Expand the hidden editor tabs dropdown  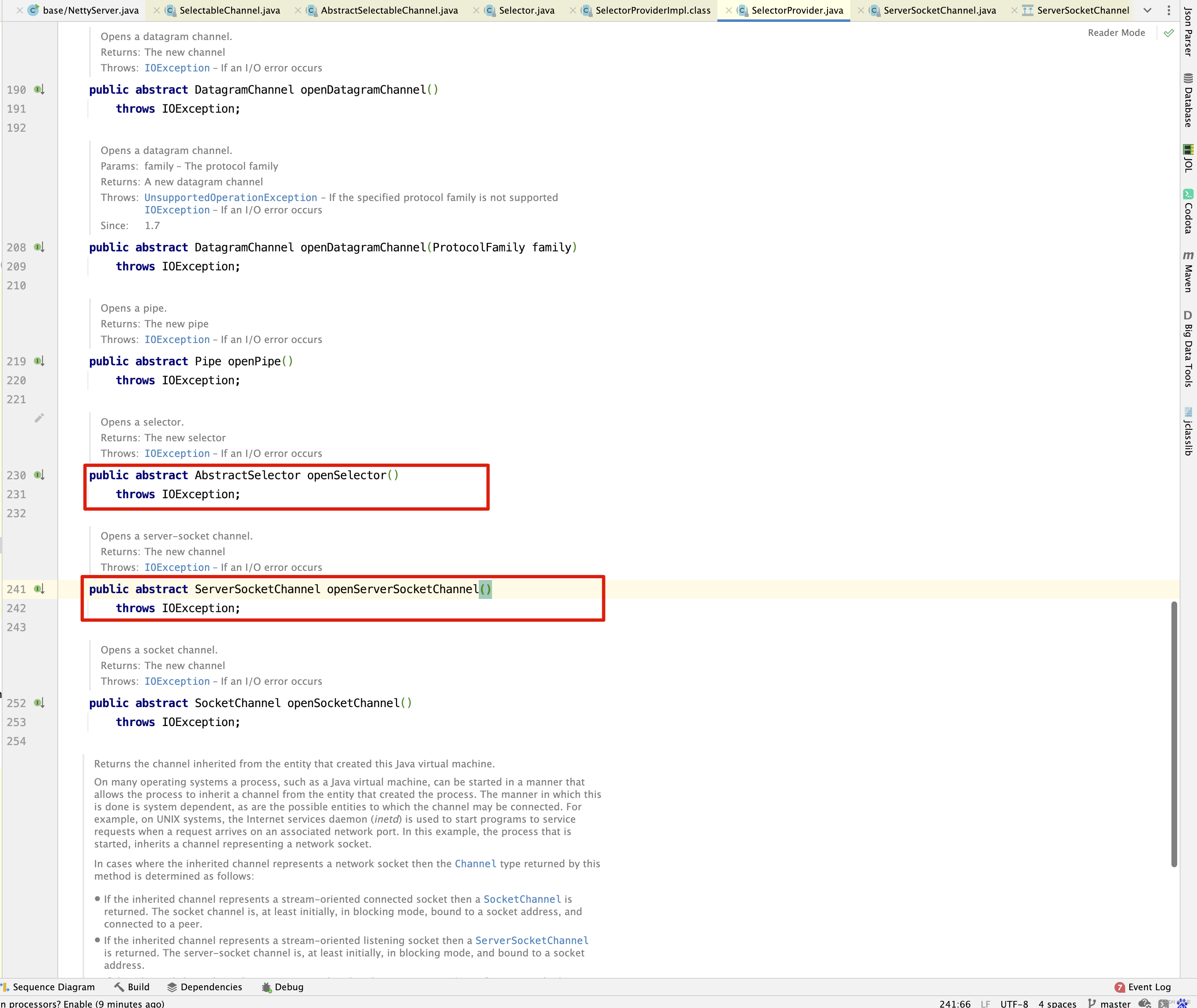[1147, 10]
